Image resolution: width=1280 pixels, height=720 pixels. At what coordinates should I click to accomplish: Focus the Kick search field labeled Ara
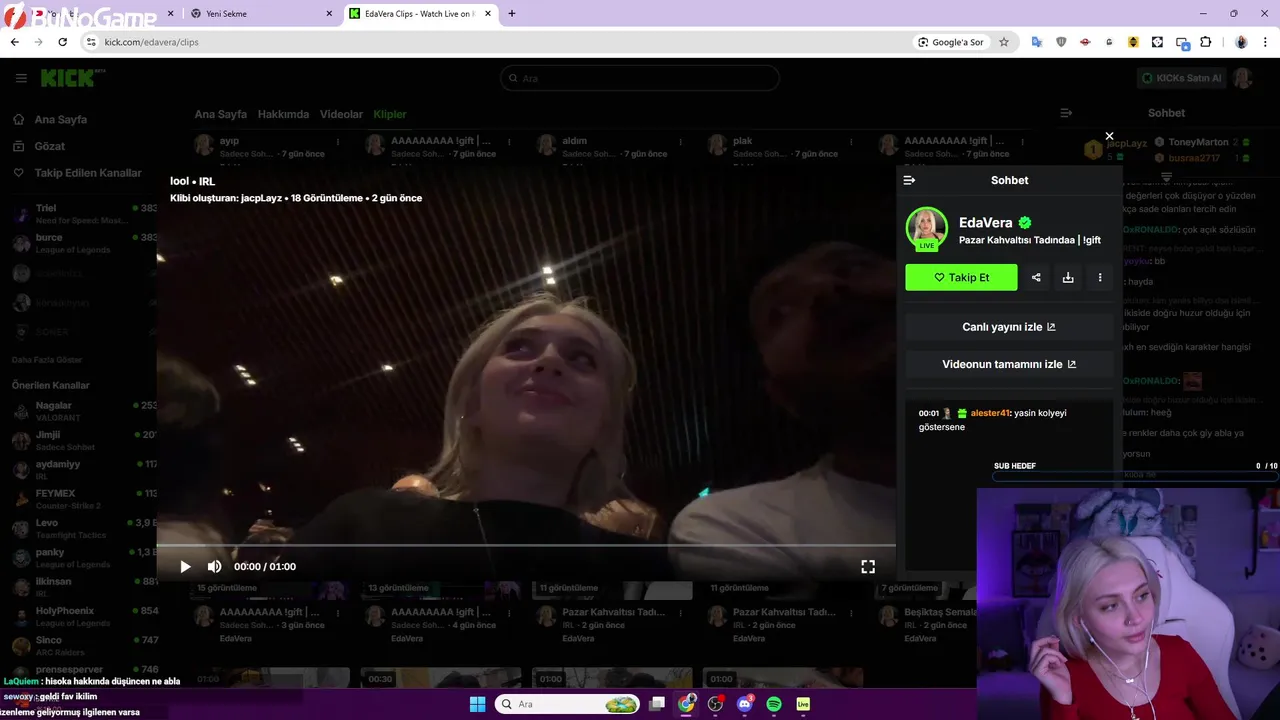(x=640, y=78)
